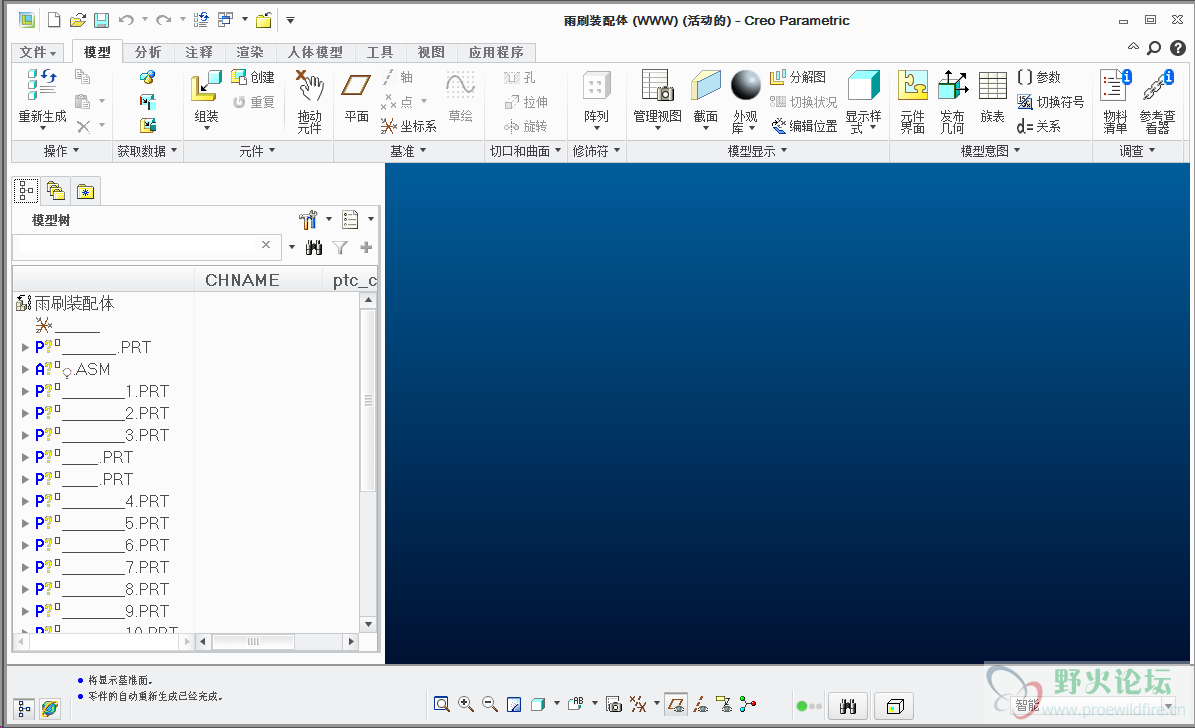Open 参考查看器 reference viewer

(1158, 101)
